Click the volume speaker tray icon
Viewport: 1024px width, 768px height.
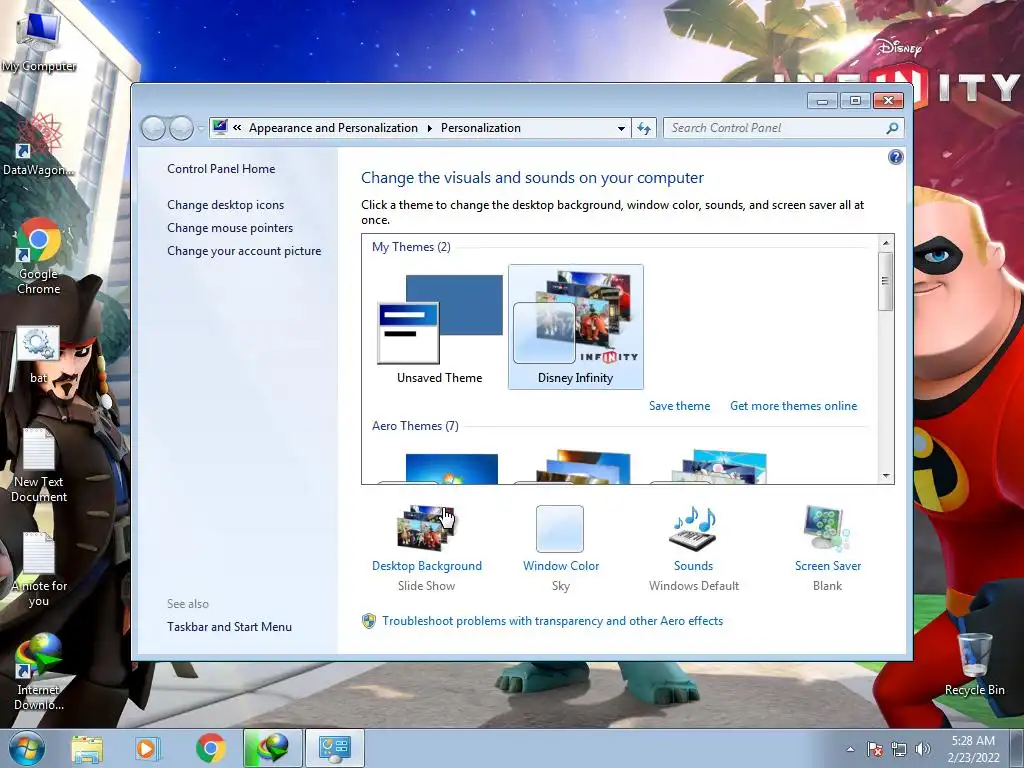click(922, 749)
